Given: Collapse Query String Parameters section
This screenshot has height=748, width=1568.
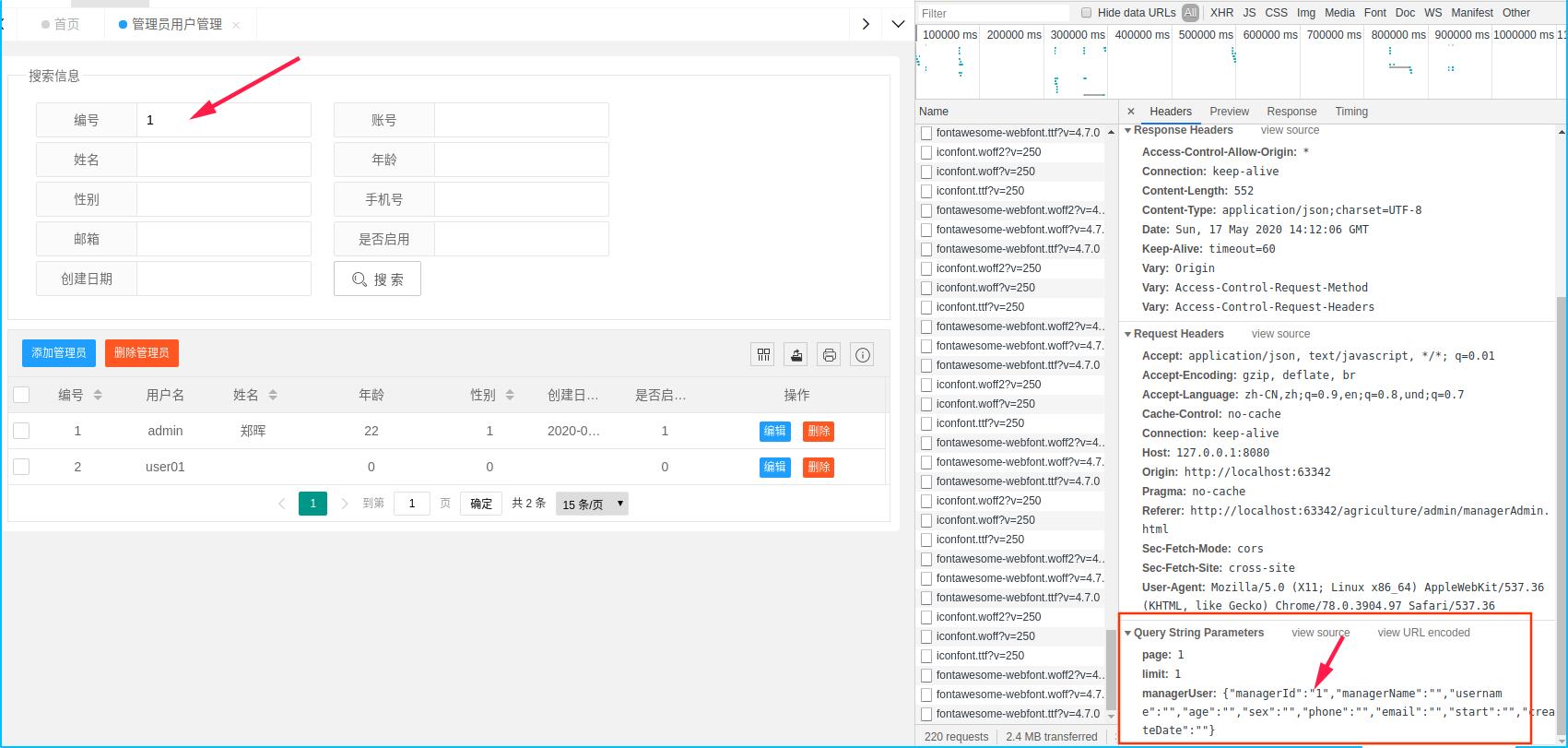Looking at the screenshot, I should (1128, 633).
